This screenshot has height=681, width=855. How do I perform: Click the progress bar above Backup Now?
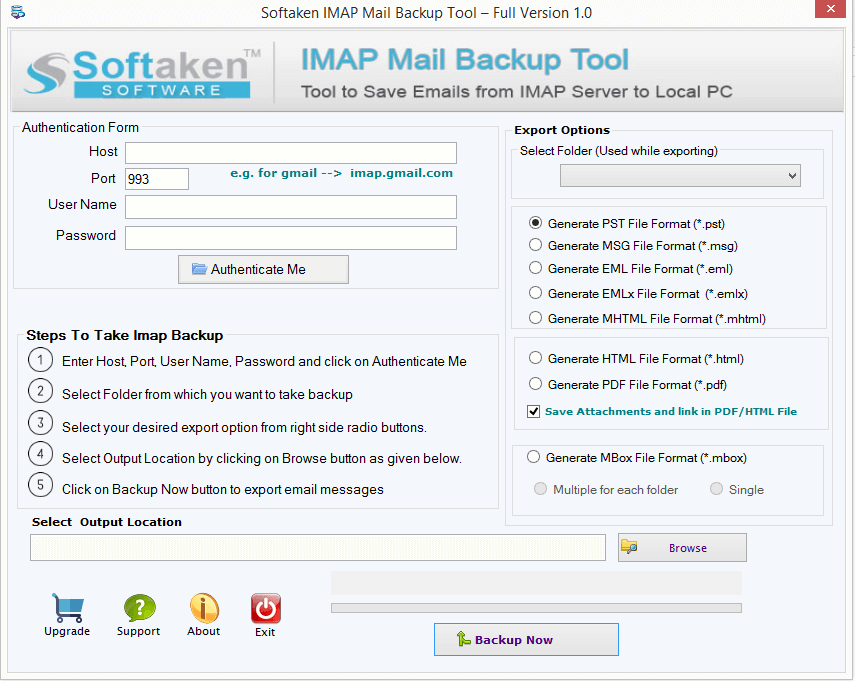pyautogui.click(x=536, y=607)
